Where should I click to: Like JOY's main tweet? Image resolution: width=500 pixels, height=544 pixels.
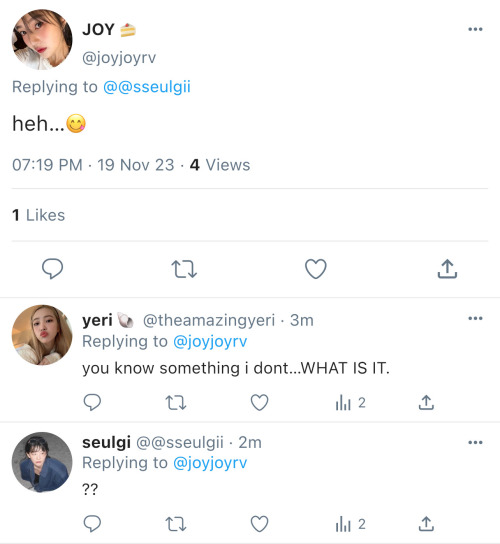point(316,269)
